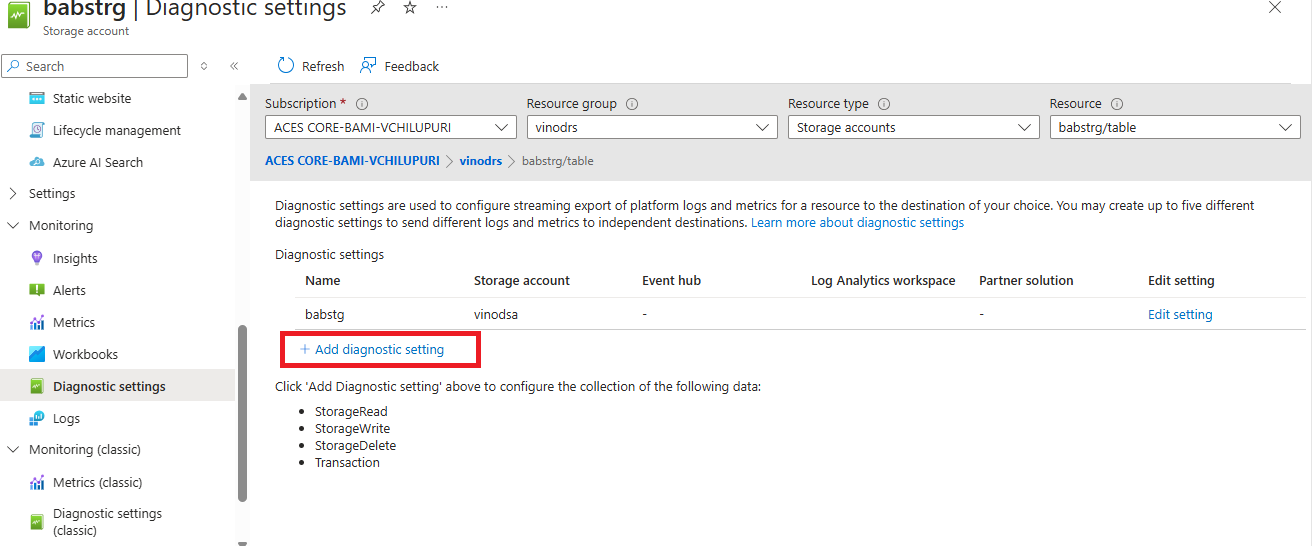Screen dimensions: 1312x546
Task: Click the Lifecycle management icon
Action: point(37,130)
